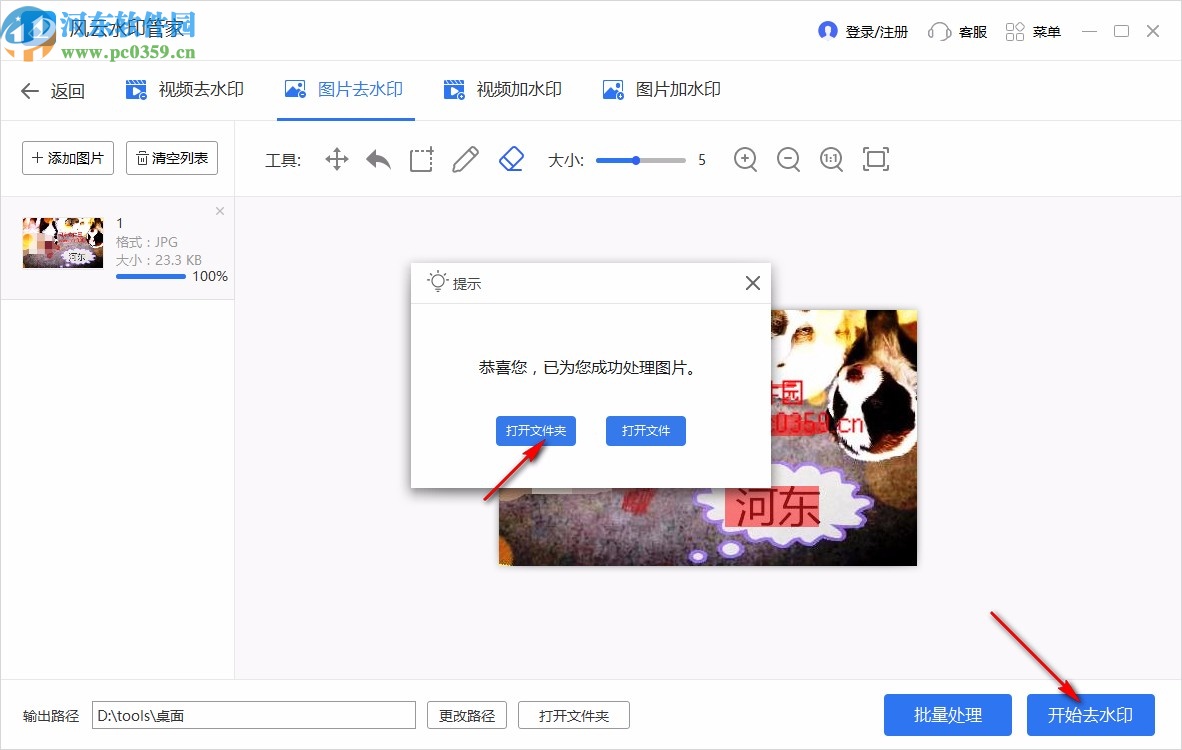Zoom in using the magnifier plus icon

[745, 159]
